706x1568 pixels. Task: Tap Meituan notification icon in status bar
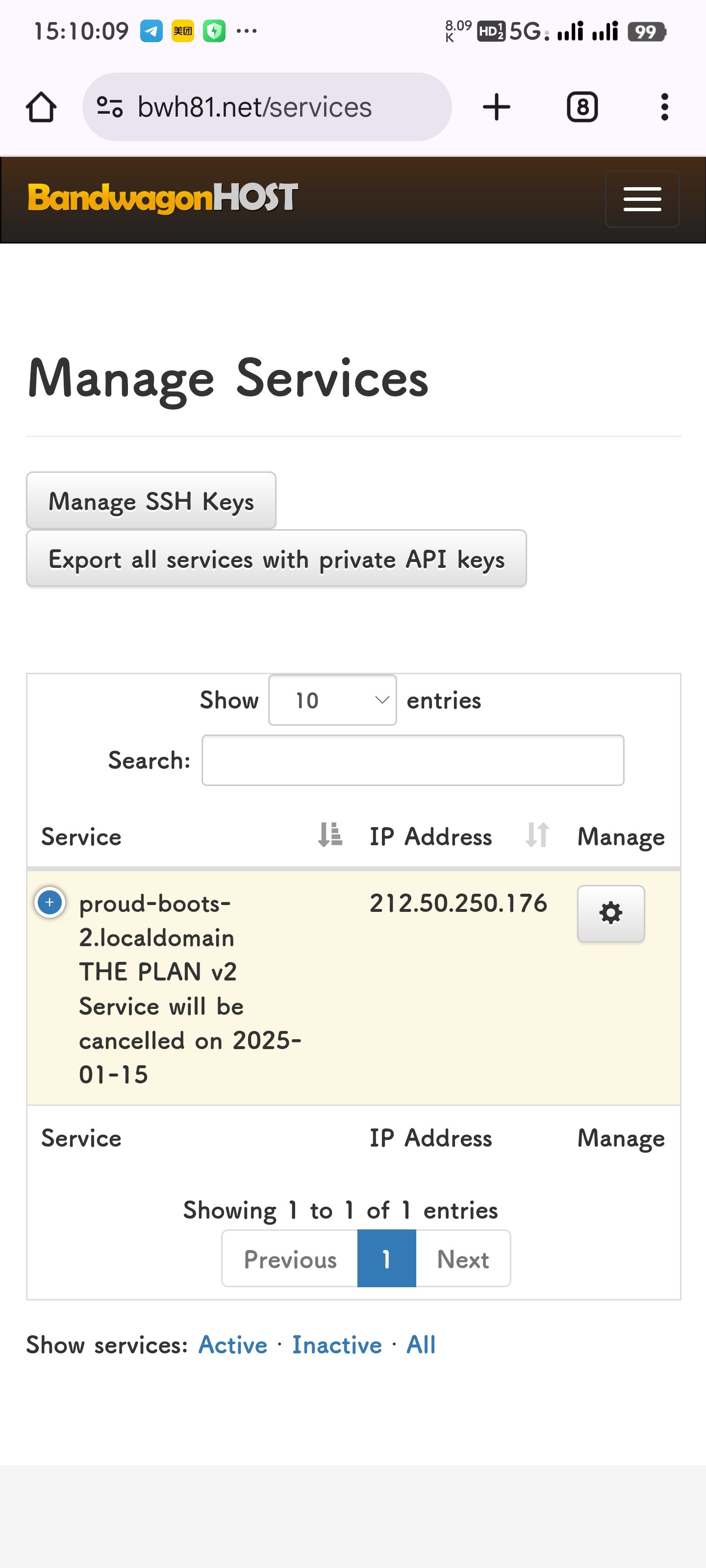pos(183,30)
